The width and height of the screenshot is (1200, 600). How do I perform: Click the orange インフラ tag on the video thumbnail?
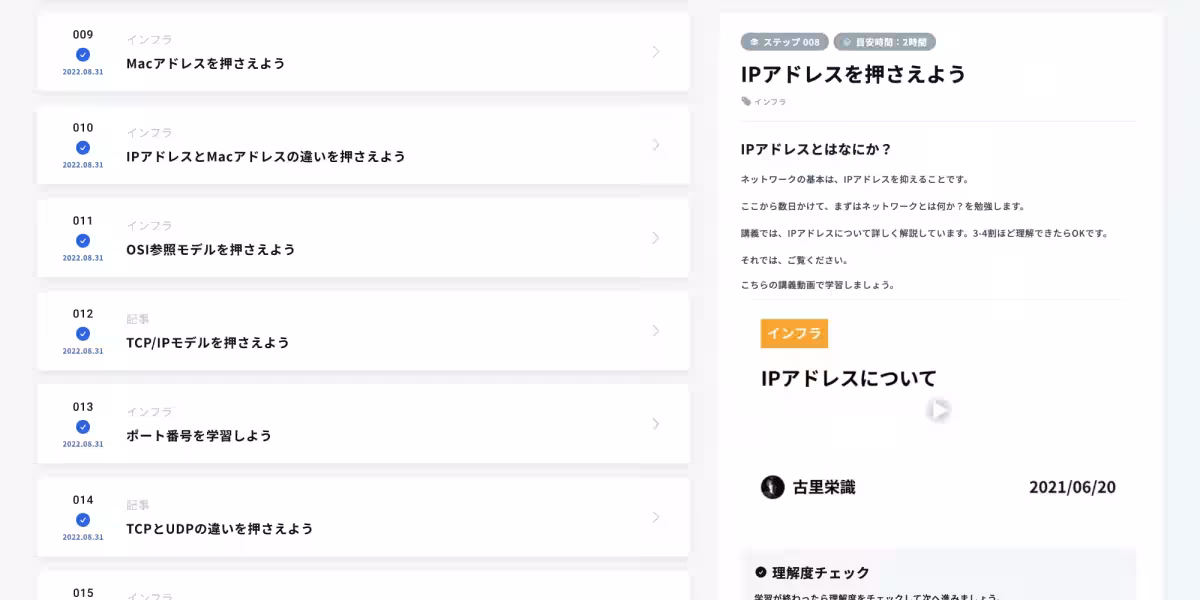794,333
